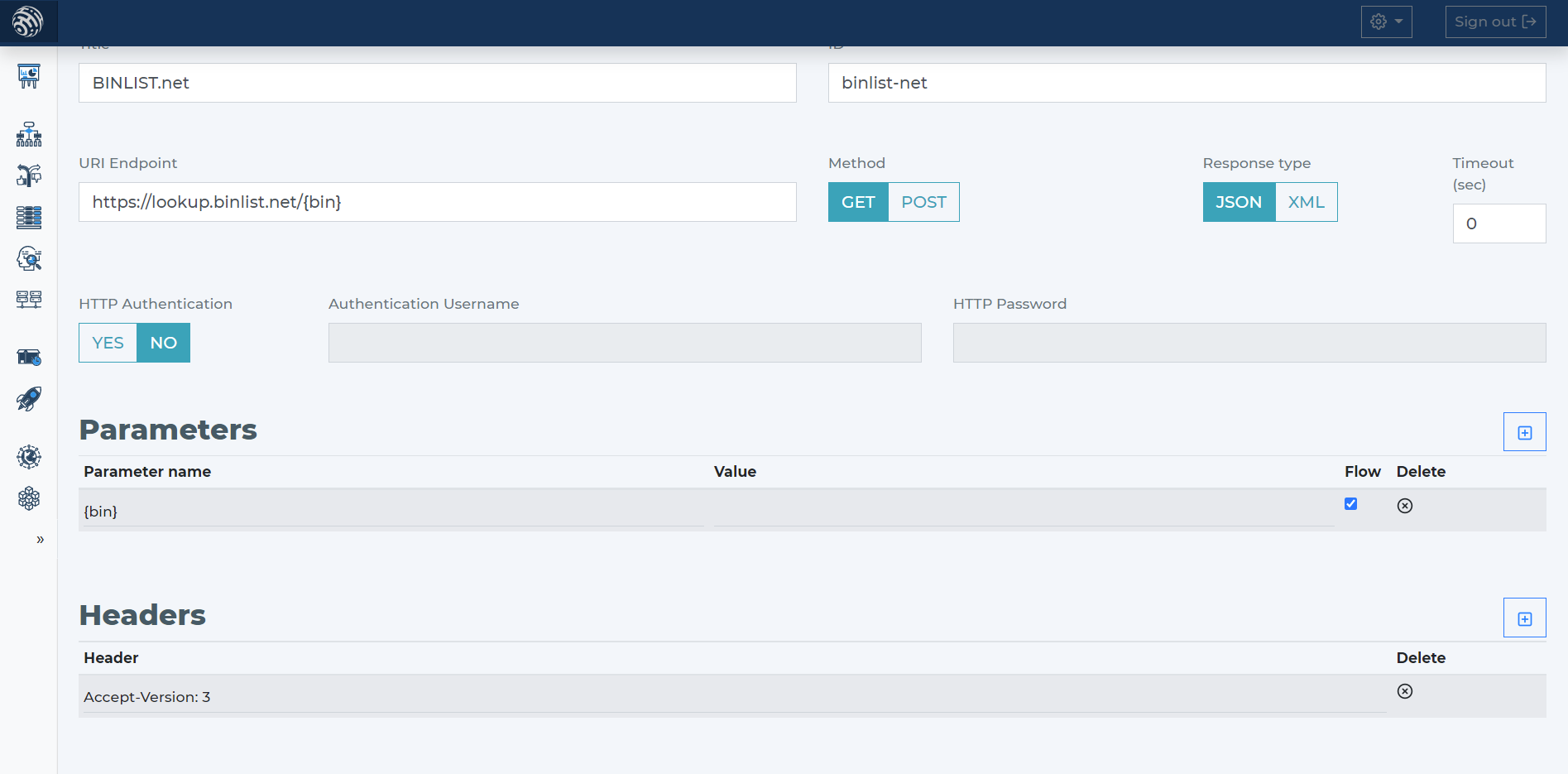Add a new parameter with plus icon
1568x774 pixels.
point(1524,432)
